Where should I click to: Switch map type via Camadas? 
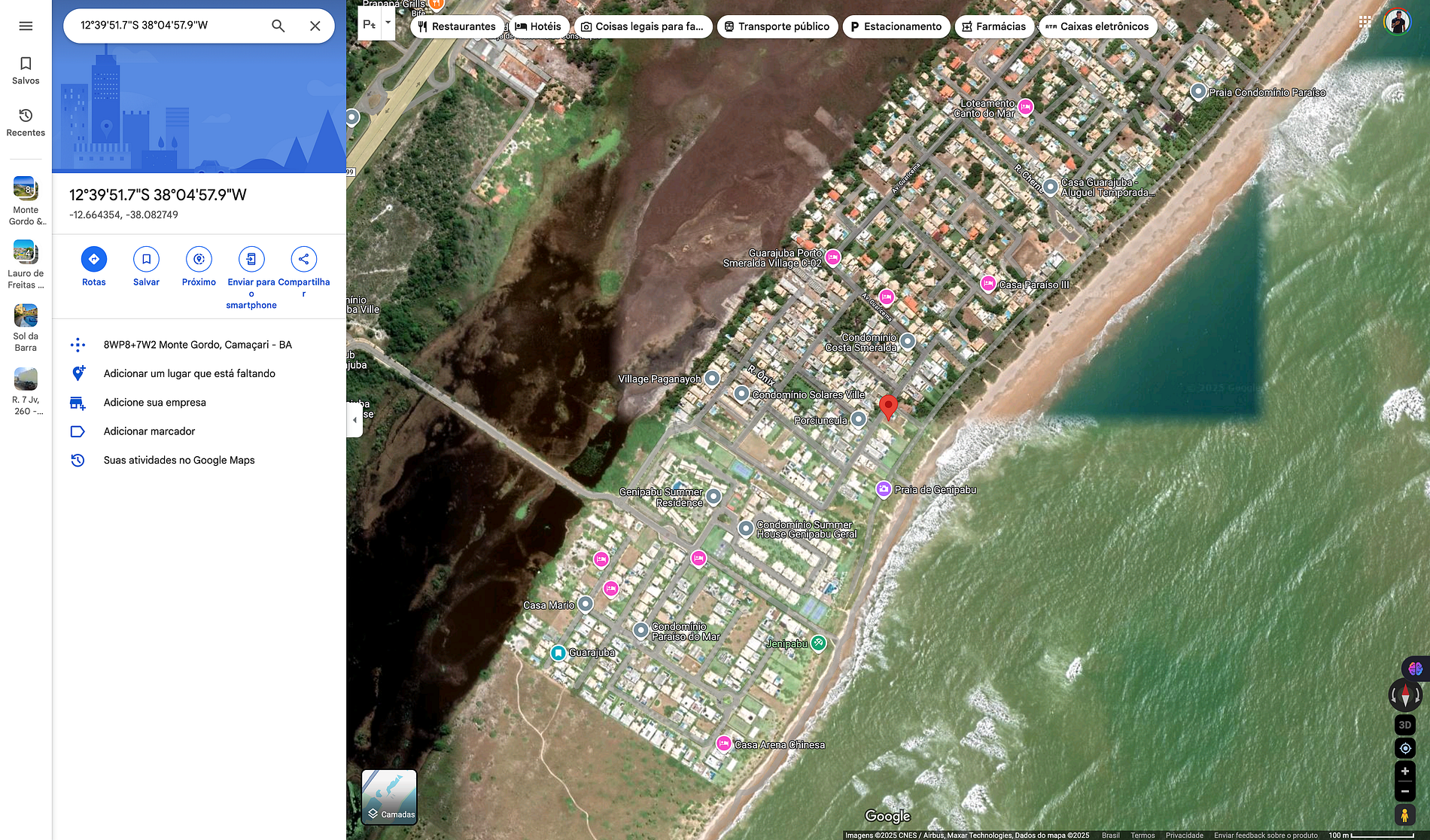(389, 797)
